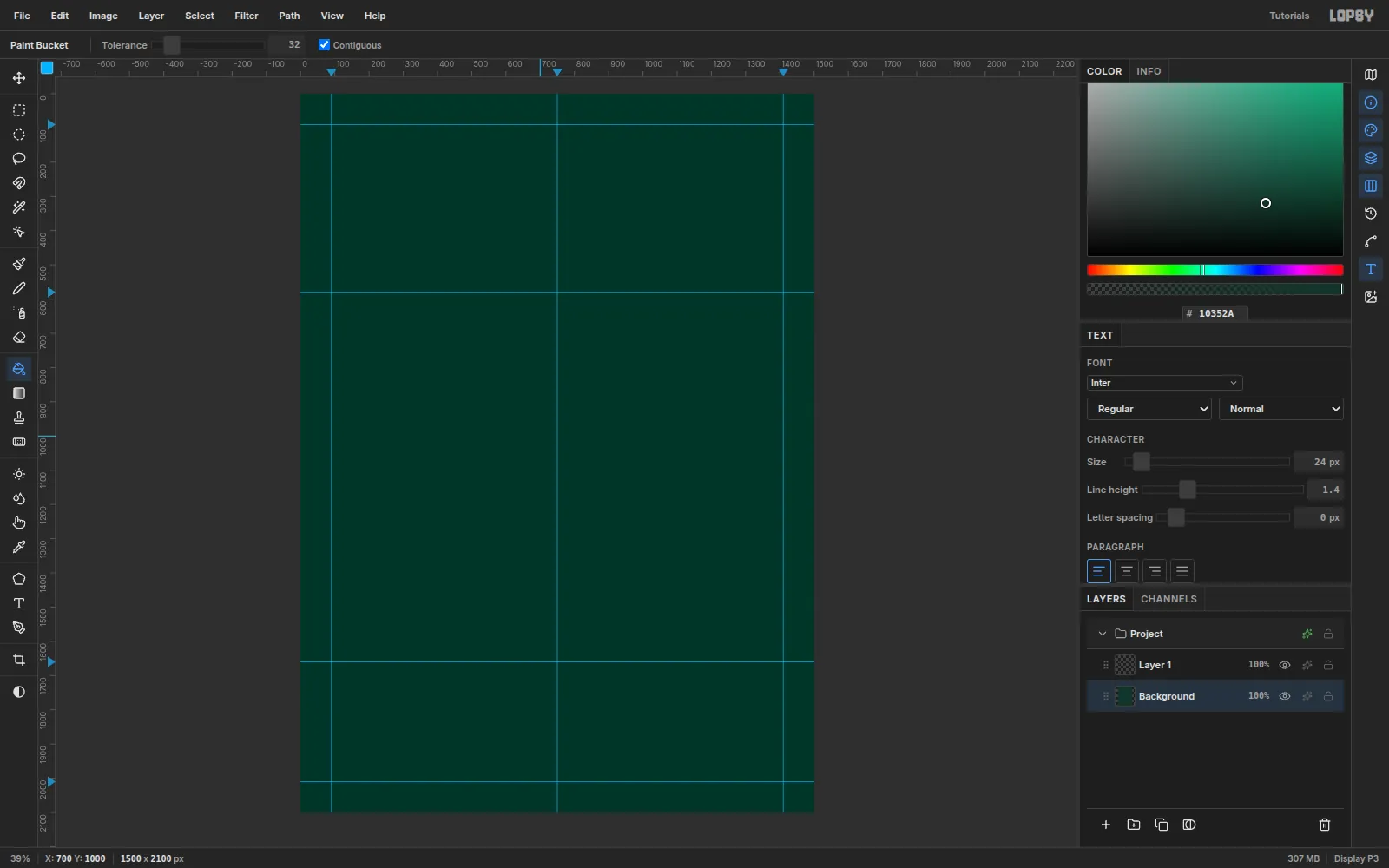Select the rectangular marquee tool

click(18, 110)
